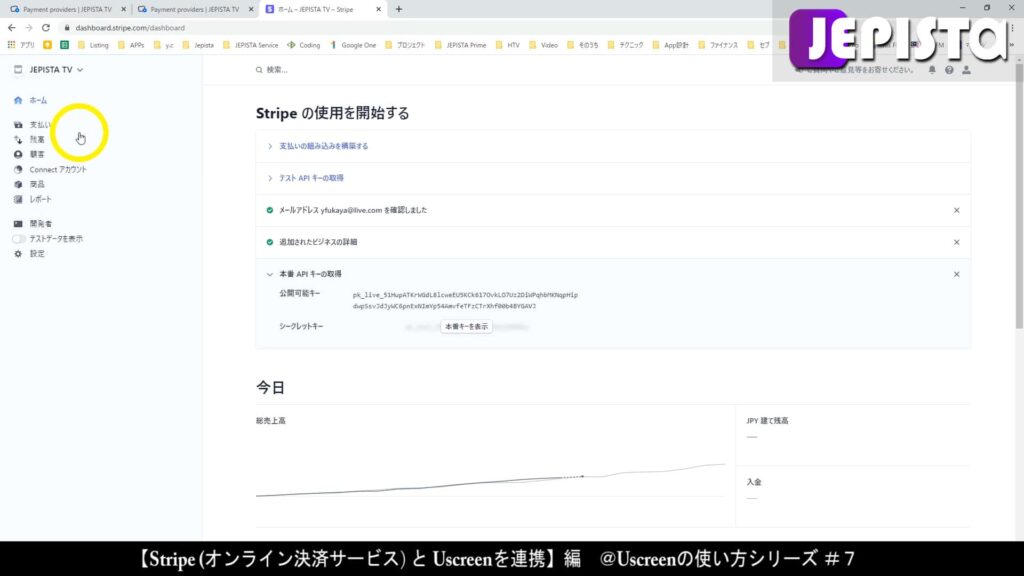Open 支払い payments via its sidebar icon
This screenshot has width=1024, height=576.
18,125
